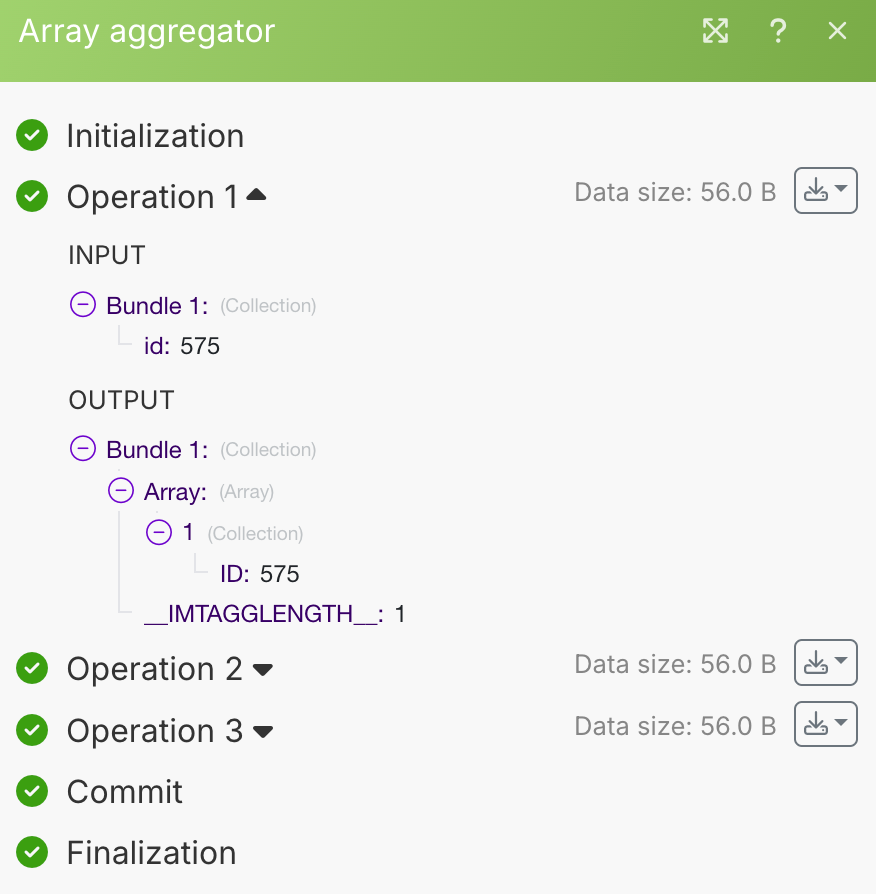This screenshot has width=876, height=894.
Task: Close the Array aggregator panel
Action: (x=838, y=31)
